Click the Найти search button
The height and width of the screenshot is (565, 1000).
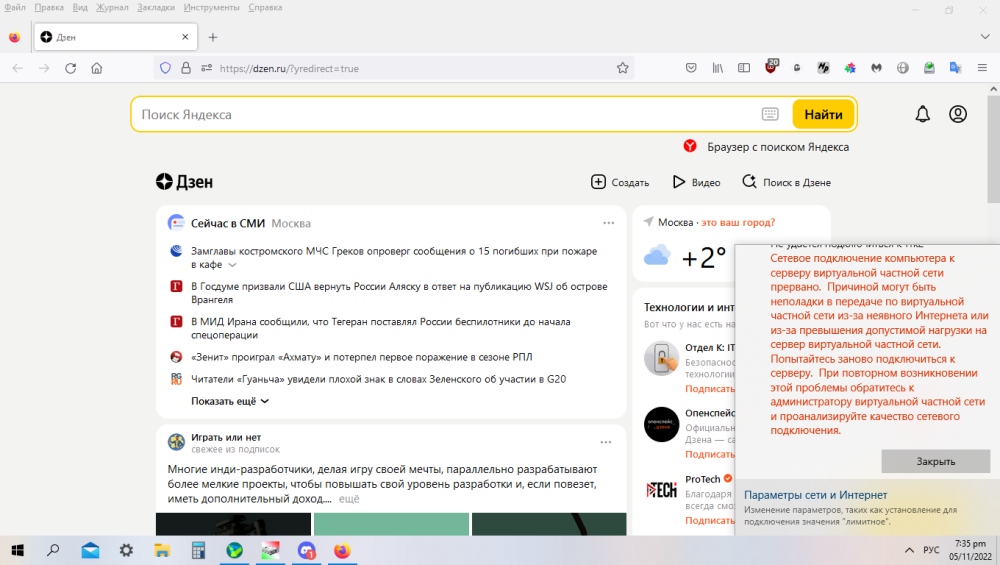pos(823,114)
